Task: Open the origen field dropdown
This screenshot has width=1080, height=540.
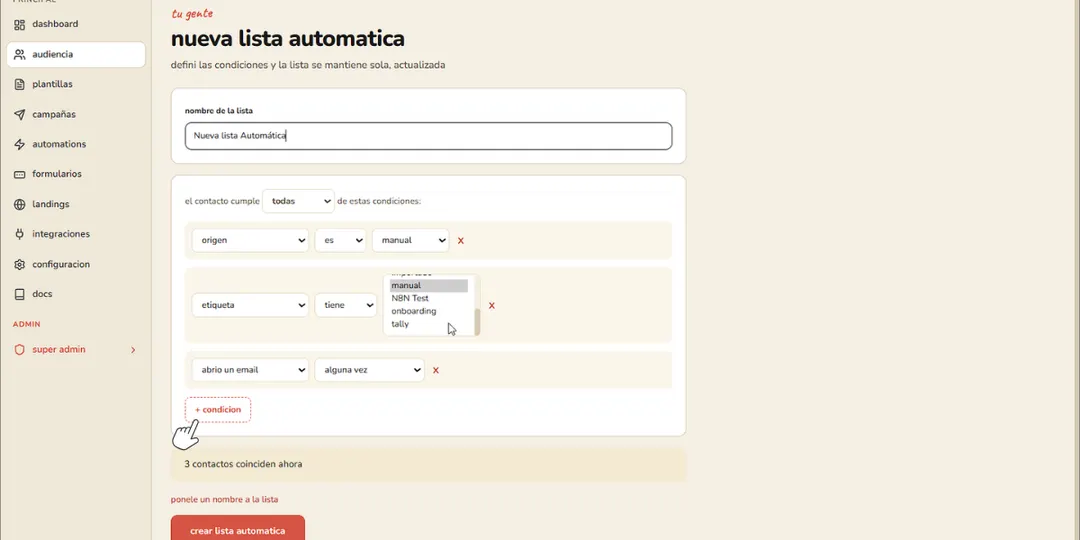Action: click(x=250, y=240)
